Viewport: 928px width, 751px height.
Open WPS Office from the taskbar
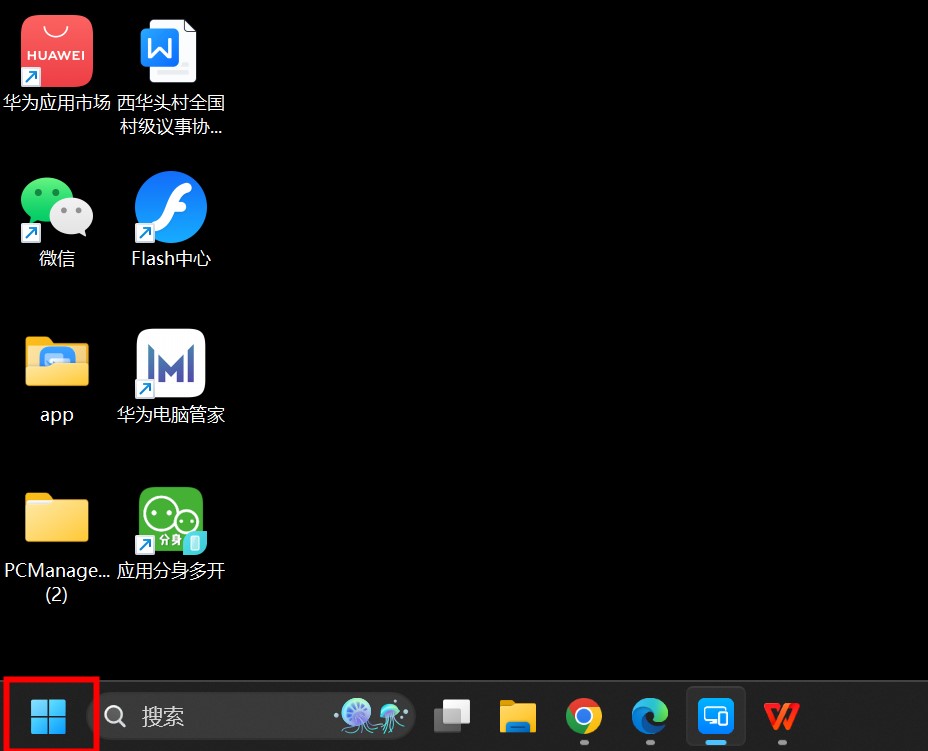(x=781, y=716)
